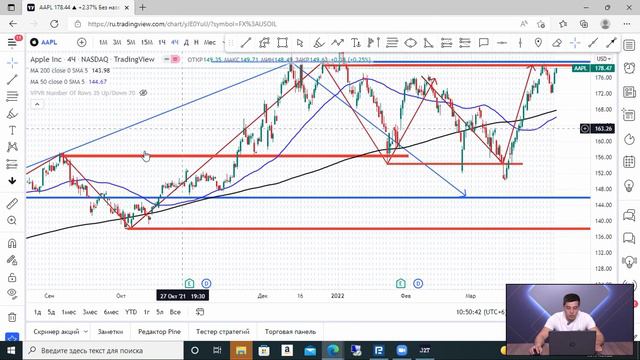Toggle lock all drawing tools

coord(12,277)
